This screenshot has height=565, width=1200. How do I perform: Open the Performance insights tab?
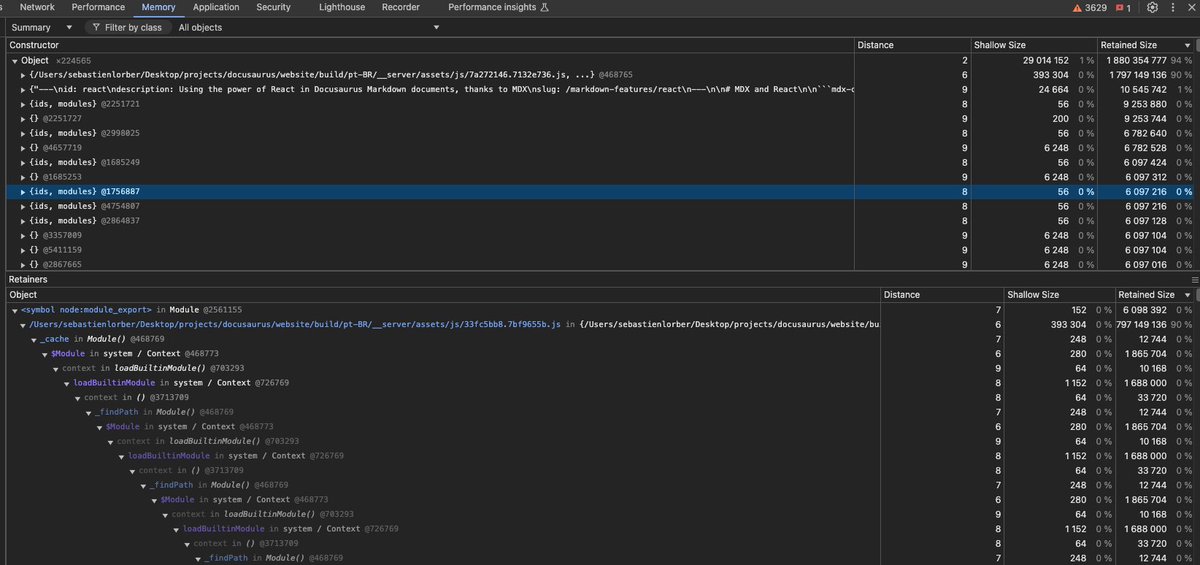(499, 7)
